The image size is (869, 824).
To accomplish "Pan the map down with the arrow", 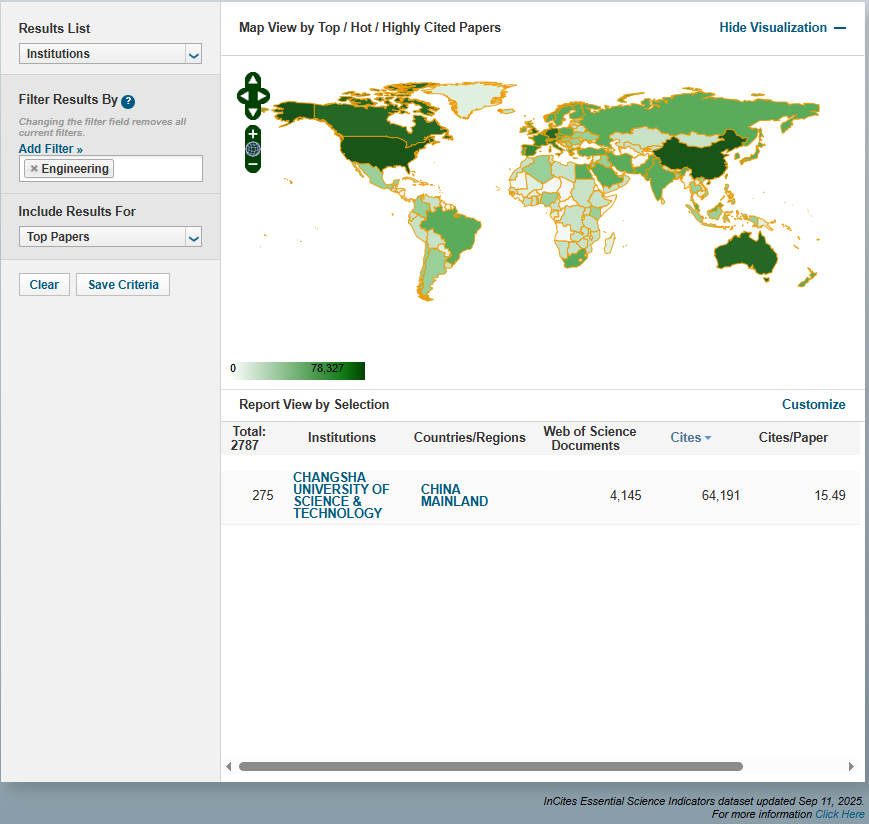I will pyautogui.click(x=253, y=112).
